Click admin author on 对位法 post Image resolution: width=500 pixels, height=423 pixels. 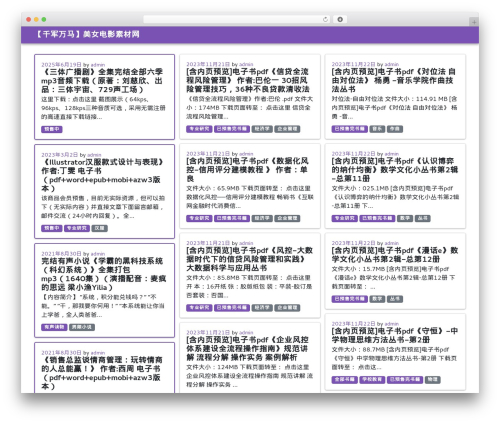392,64
